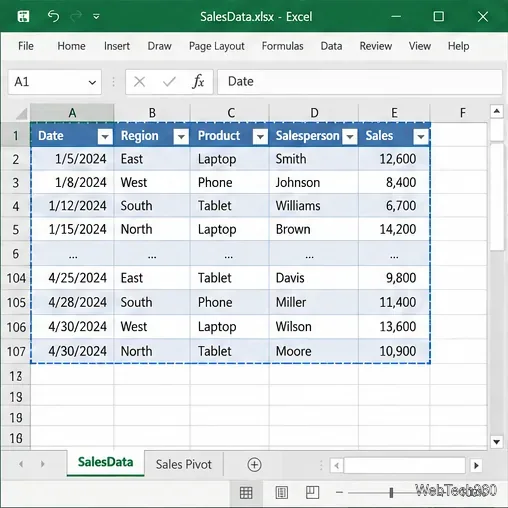Screen dimensions: 508x508
Task: Switch to the Home ribbon tab
Action: pyautogui.click(x=71, y=46)
